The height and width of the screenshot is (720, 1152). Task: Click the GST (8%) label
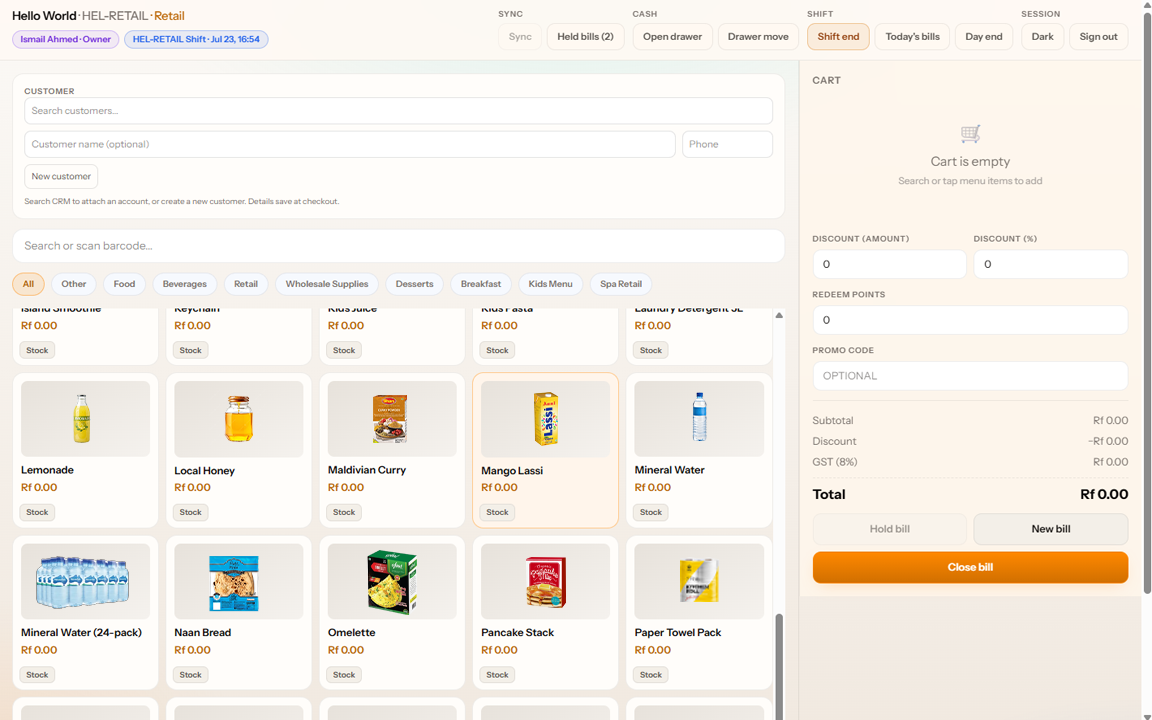tap(835, 462)
